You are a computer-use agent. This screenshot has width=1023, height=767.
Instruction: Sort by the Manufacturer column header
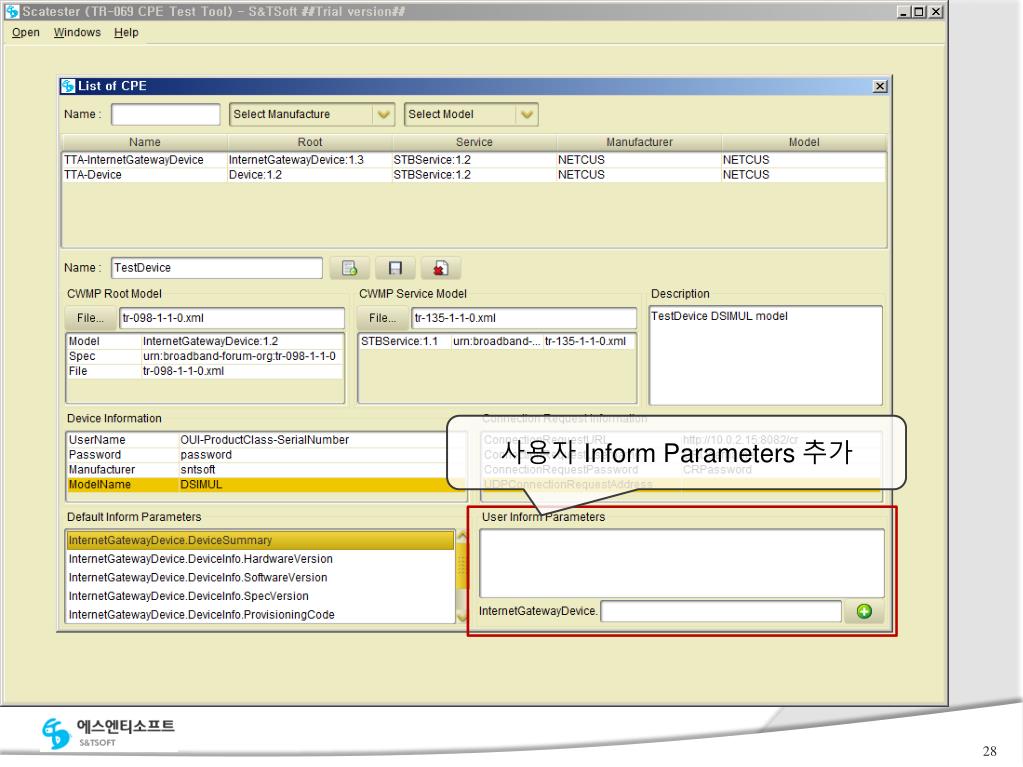point(639,142)
